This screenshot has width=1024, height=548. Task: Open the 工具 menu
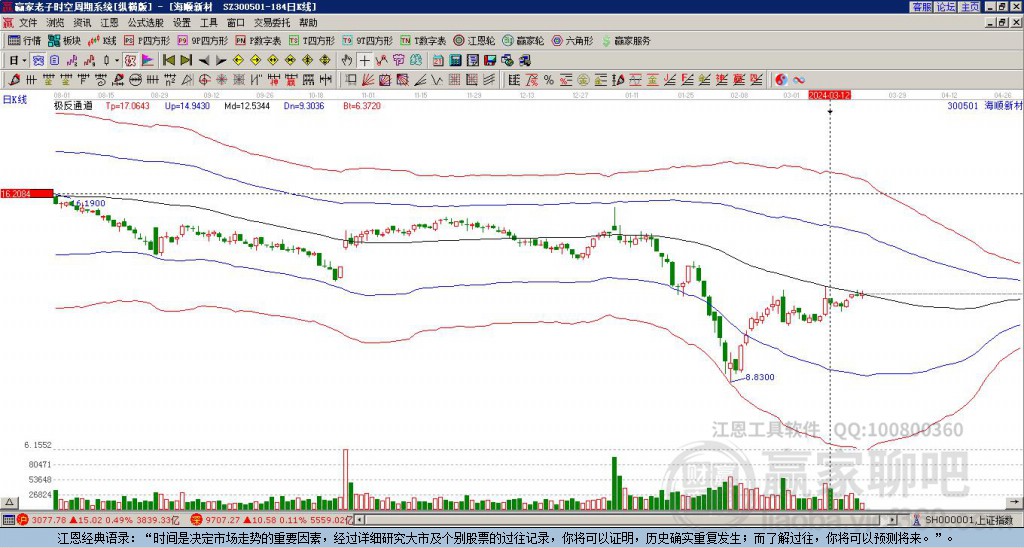click(208, 23)
